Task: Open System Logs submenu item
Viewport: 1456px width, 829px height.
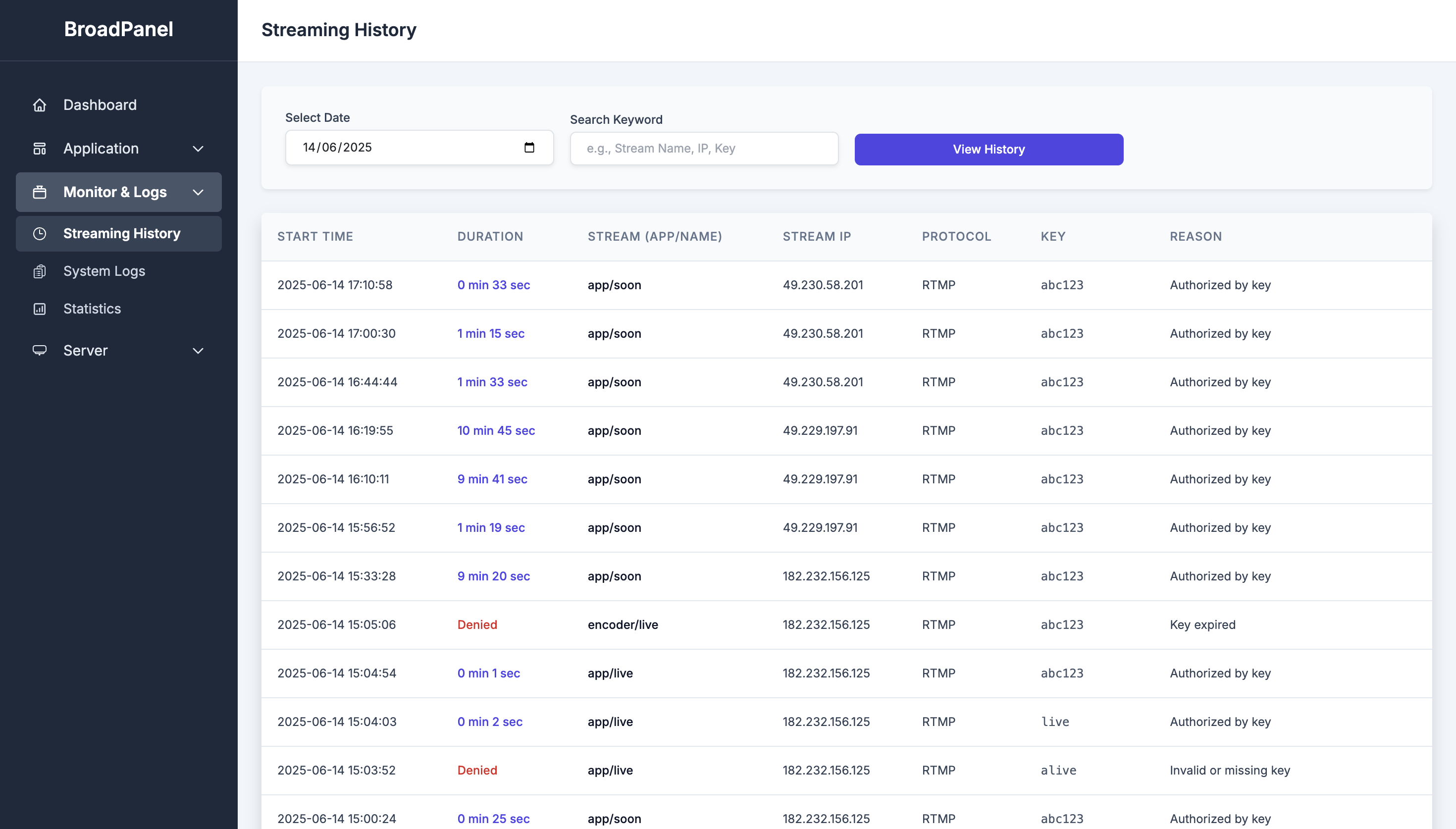Action: coord(118,271)
